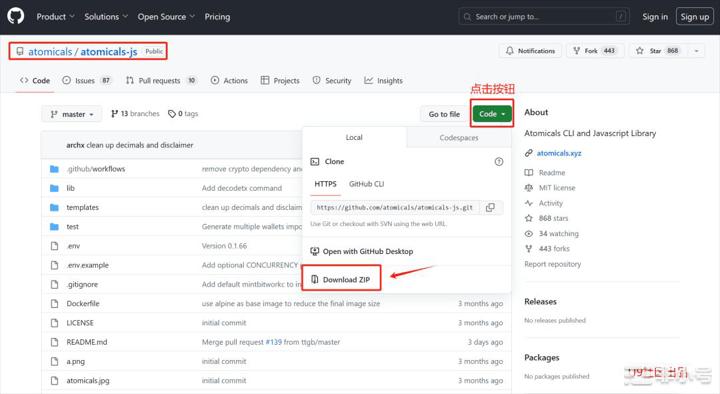Image resolution: width=720 pixels, height=394 pixels.
Task: Click the Sign up button
Action: [x=694, y=17]
